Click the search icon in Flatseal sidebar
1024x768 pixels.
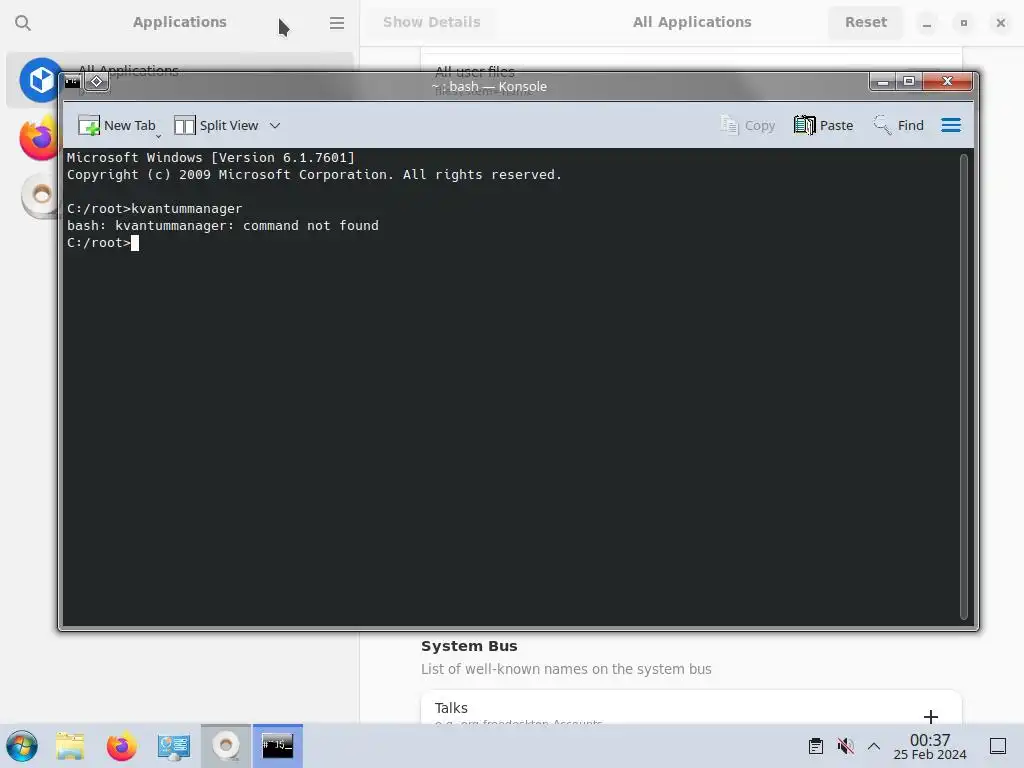point(23,23)
